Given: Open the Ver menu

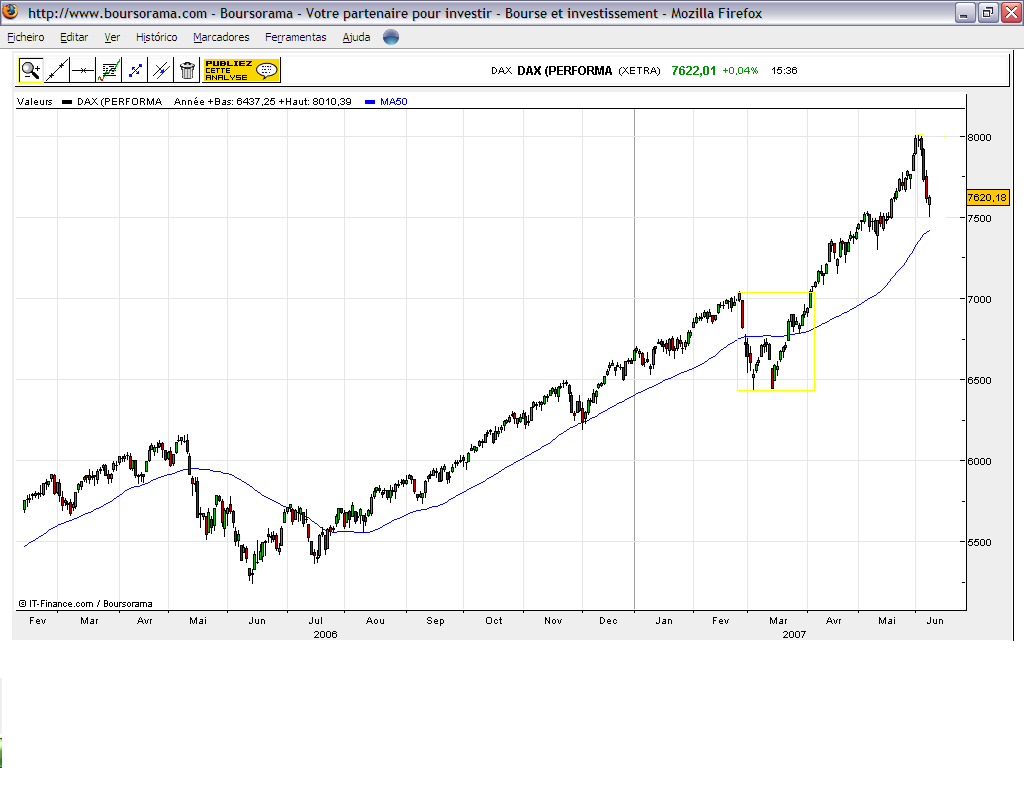Looking at the screenshot, I should click(x=112, y=37).
